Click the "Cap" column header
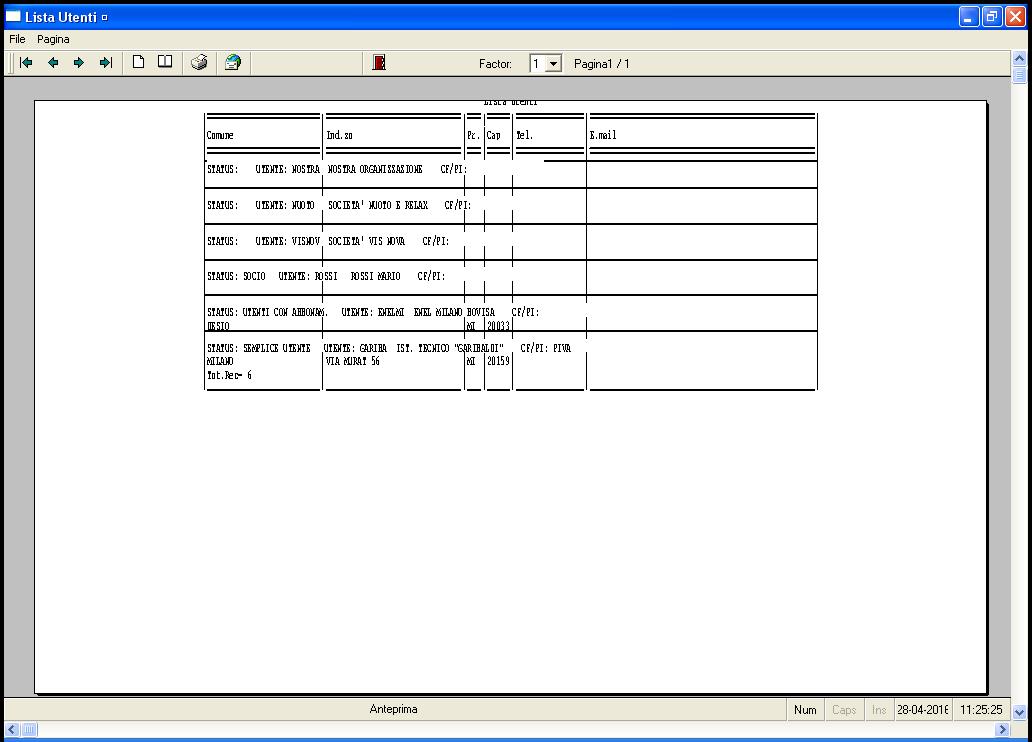 tap(494, 135)
